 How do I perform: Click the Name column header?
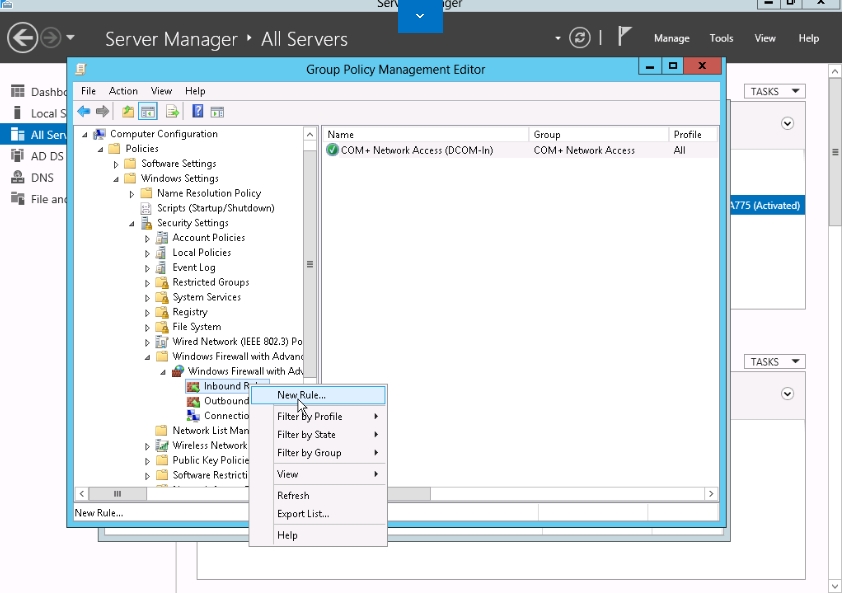coord(424,134)
